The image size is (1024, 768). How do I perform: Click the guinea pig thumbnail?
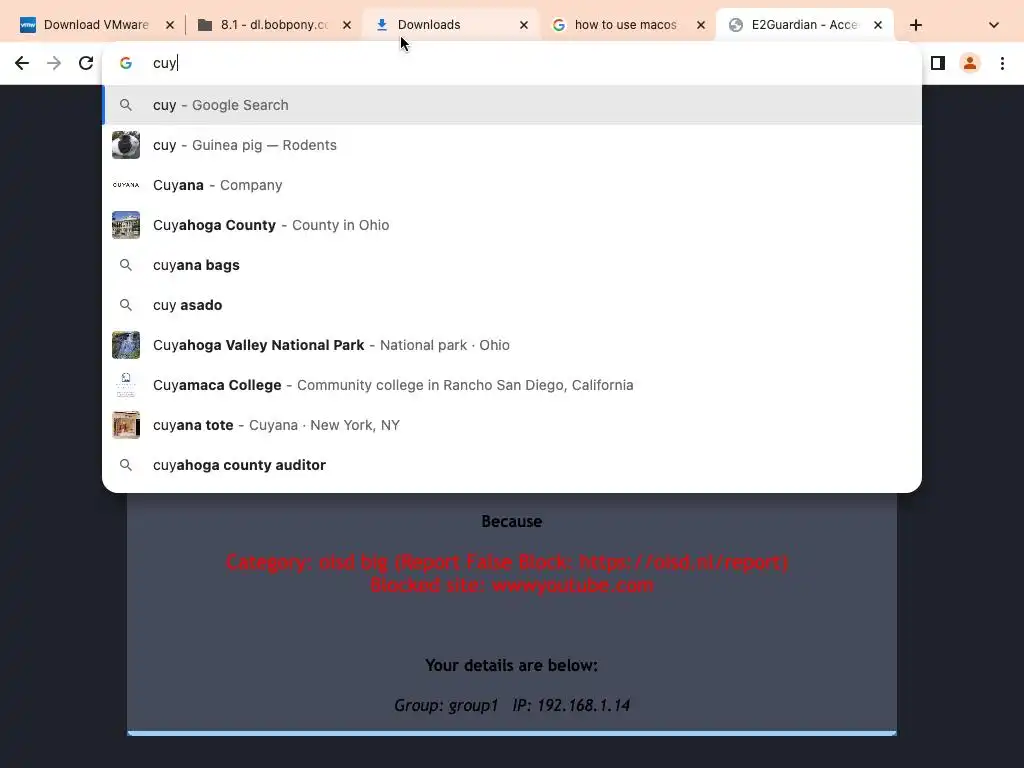(126, 145)
